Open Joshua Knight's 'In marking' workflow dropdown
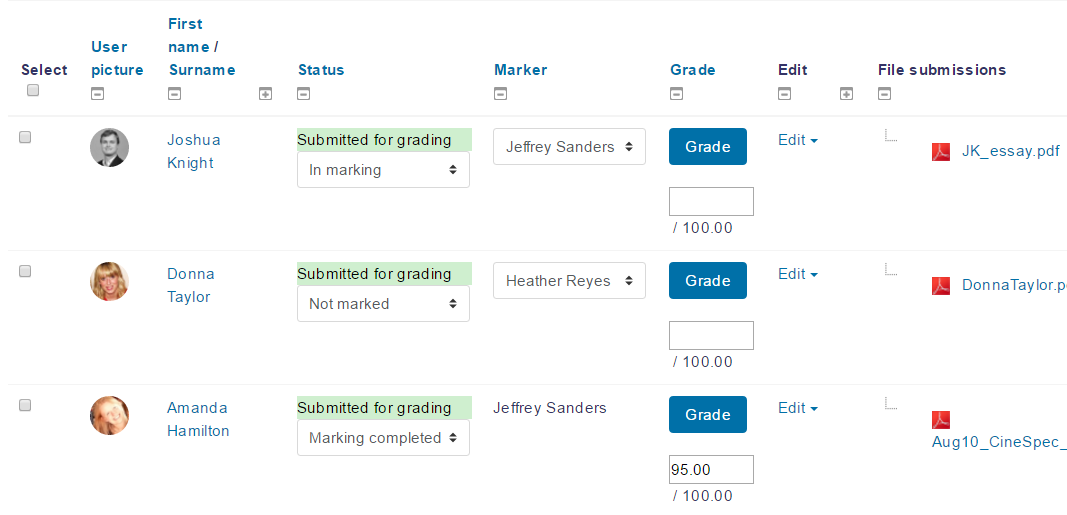The image size is (1067, 515). click(383, 170)
